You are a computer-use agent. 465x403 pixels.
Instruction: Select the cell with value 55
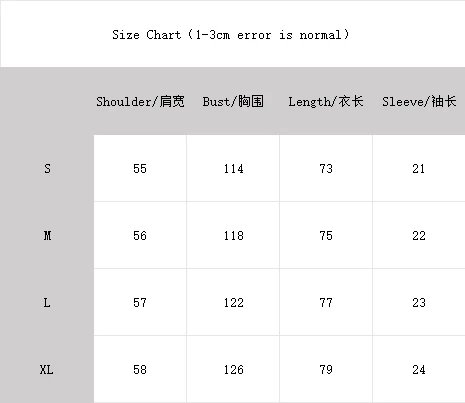140,168
